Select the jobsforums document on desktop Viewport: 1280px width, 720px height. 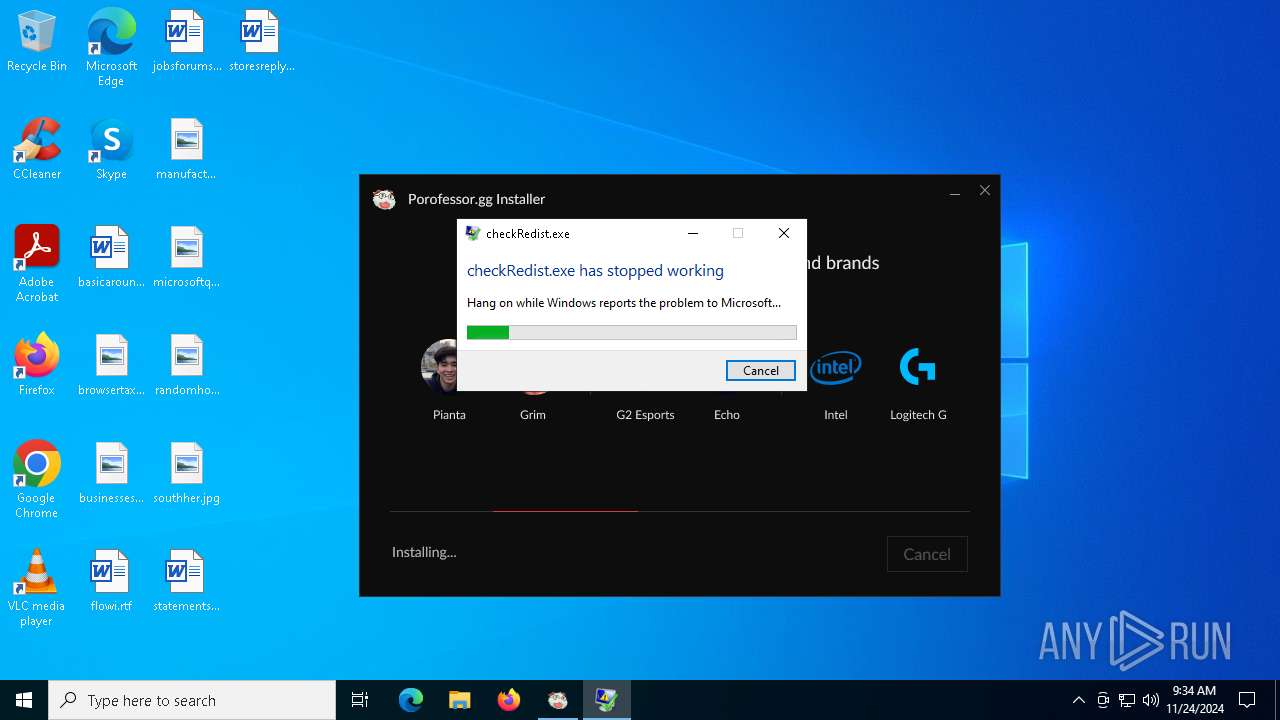[186, 42]
